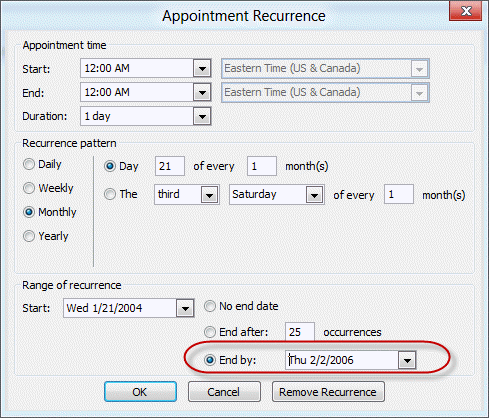Expand the Duration dropdown
The image size is (489, 418).
(x=202, y=117)
